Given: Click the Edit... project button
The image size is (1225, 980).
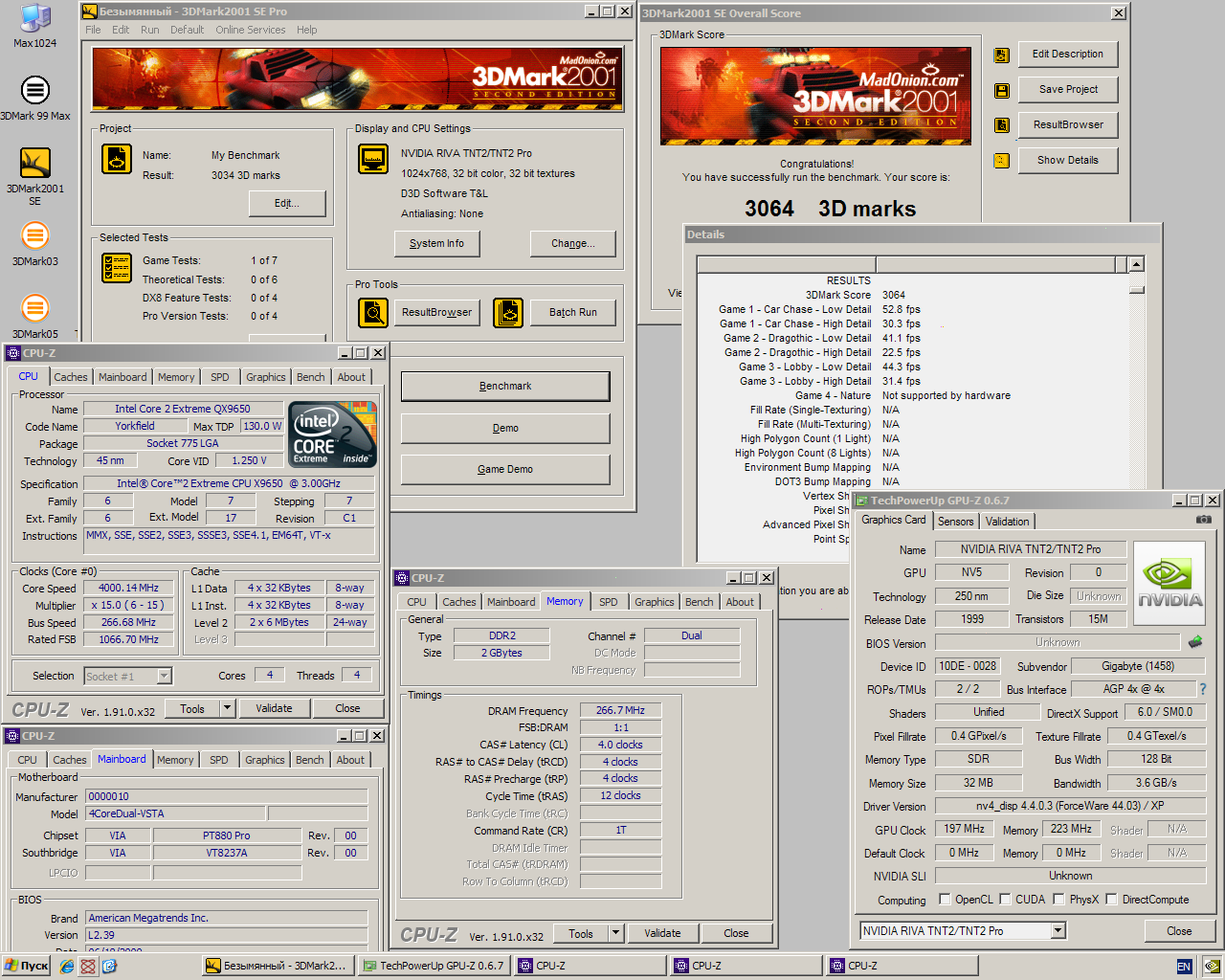Looking at the screenshot, I should tap(287, 203).
